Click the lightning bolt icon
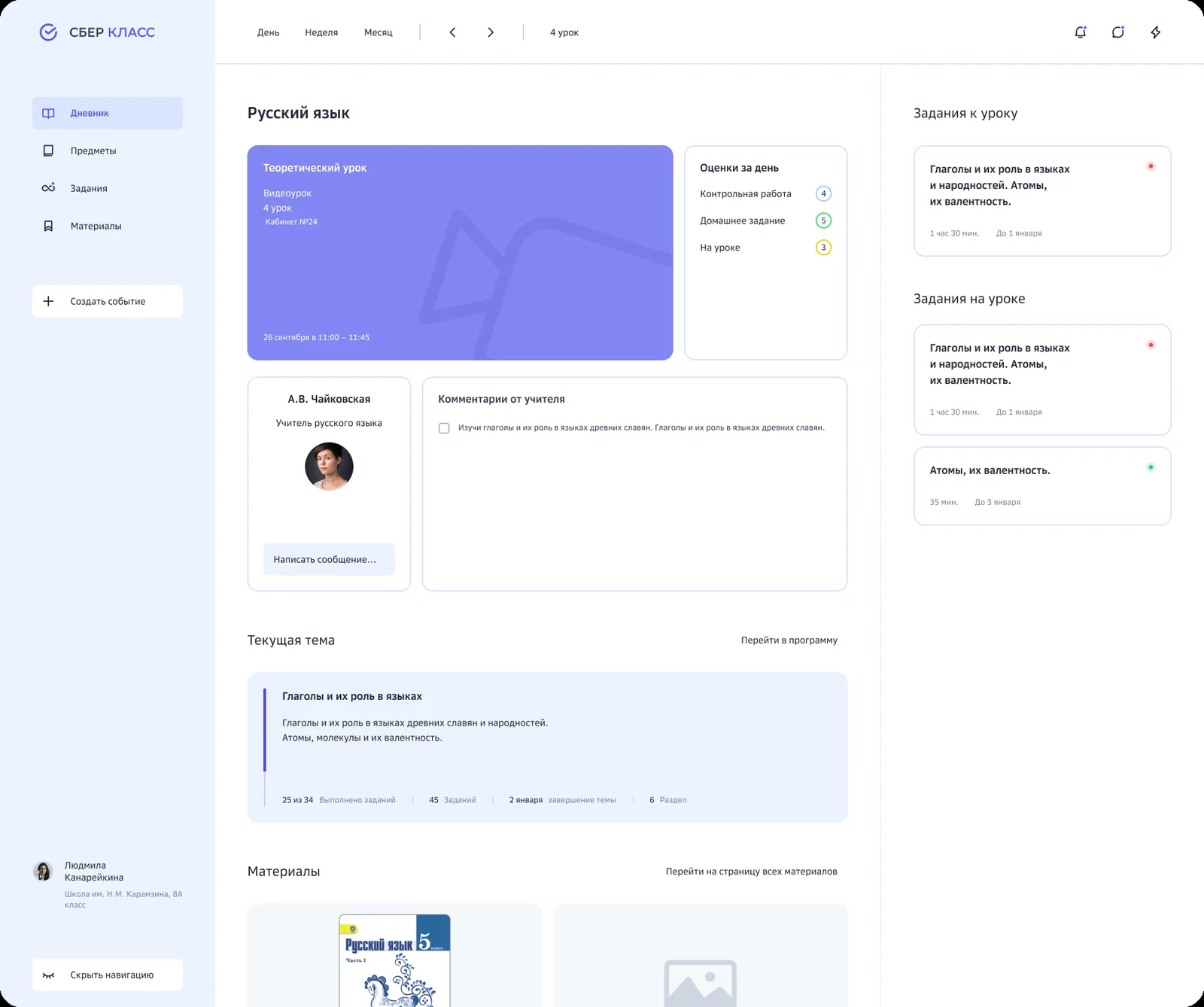1204x1007 pixels. tap(1156, 32)
